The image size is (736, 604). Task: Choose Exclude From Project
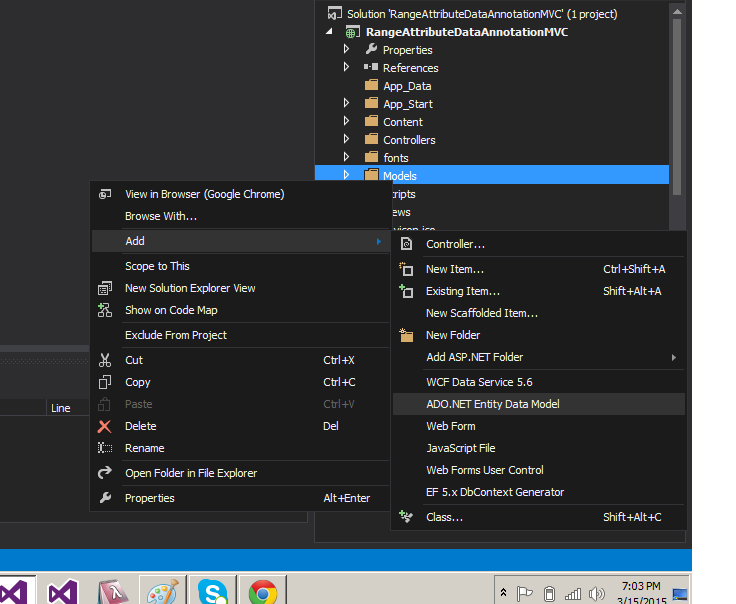click(x=240, y=335)
